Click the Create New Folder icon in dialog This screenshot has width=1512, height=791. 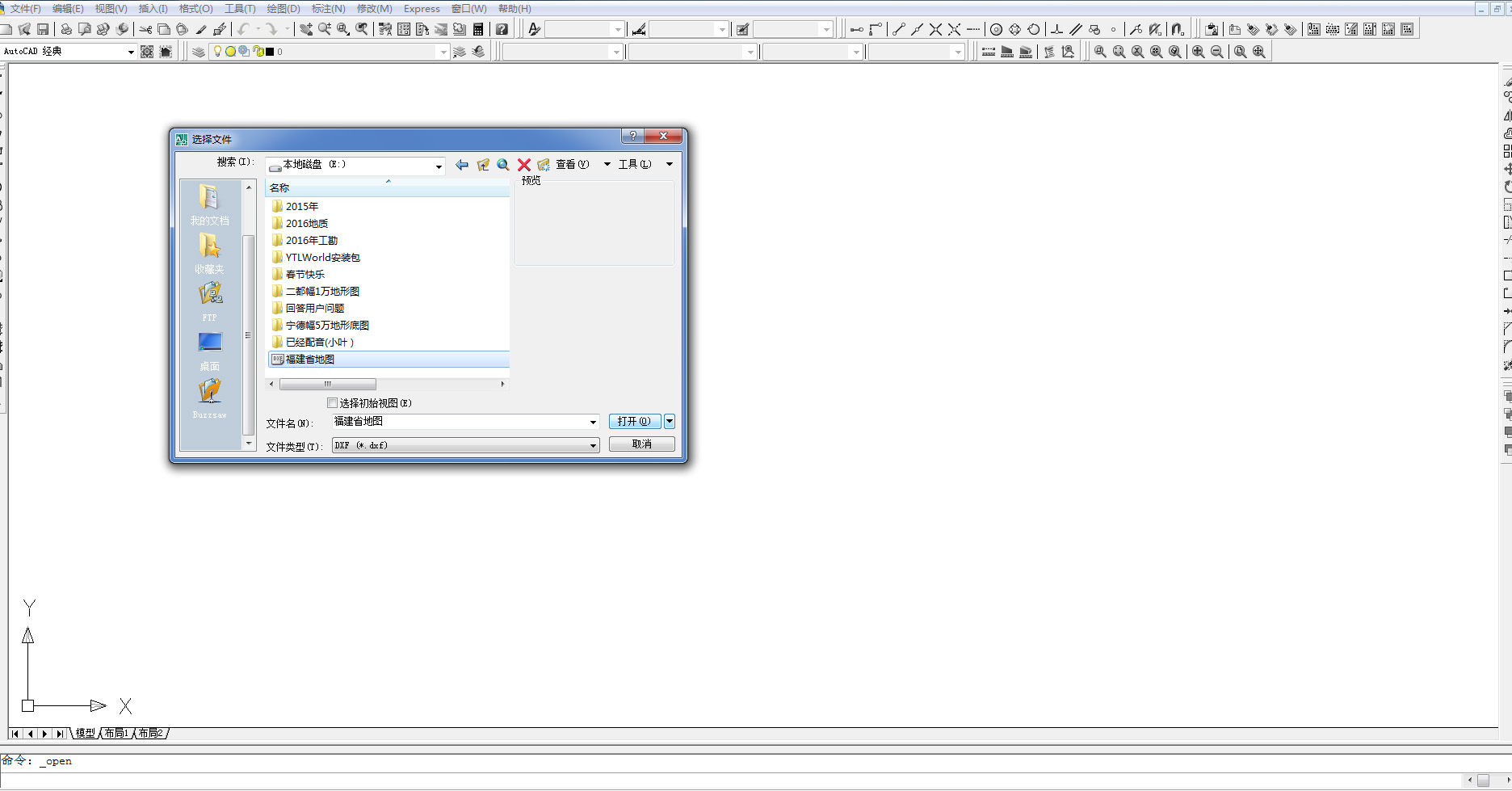(544, 165)
